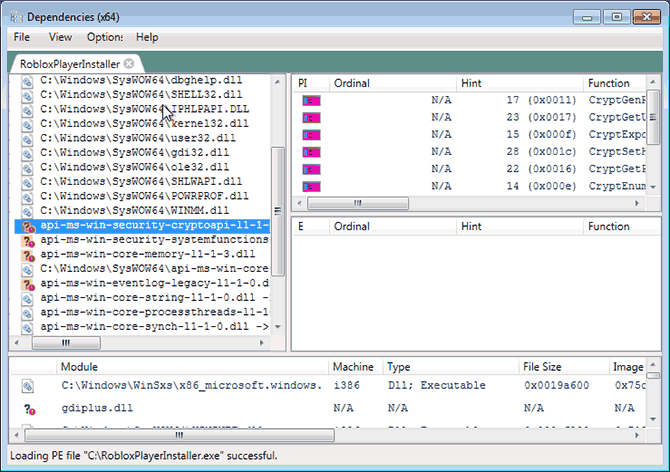
Task: Maximize the Dependencies window
Action: [x=617, y=17]
